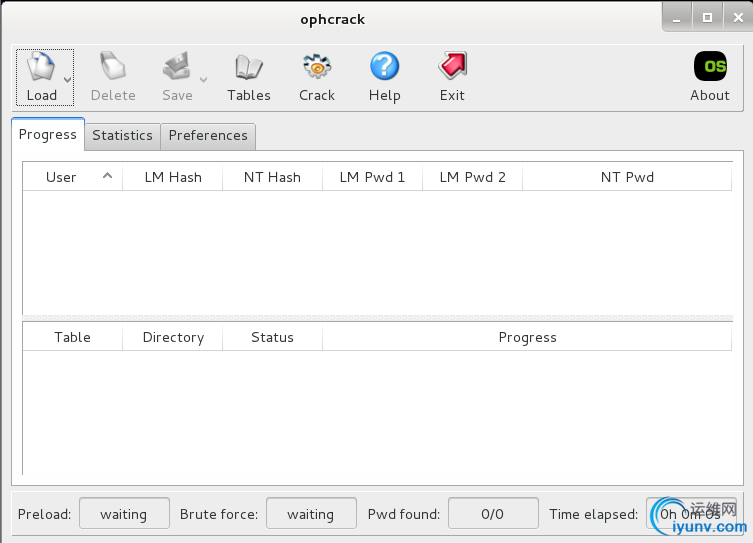
Task: Click the Directory column header
Action: point(173,337)
